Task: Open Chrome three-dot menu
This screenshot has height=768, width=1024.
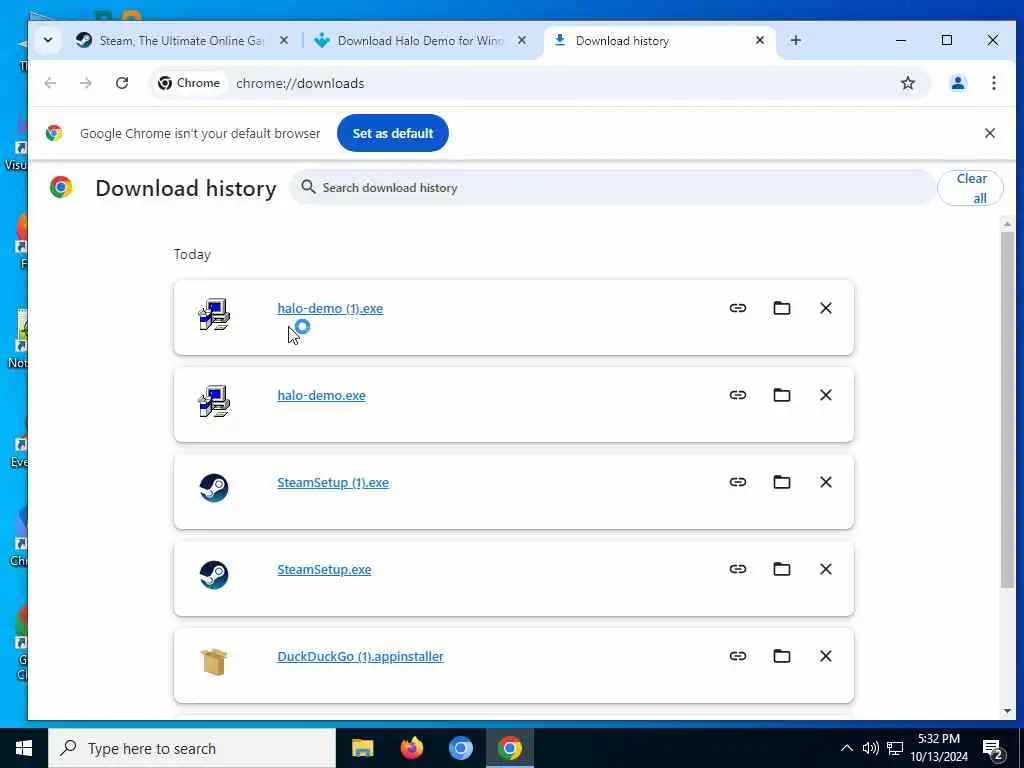Action: (993, 83)
